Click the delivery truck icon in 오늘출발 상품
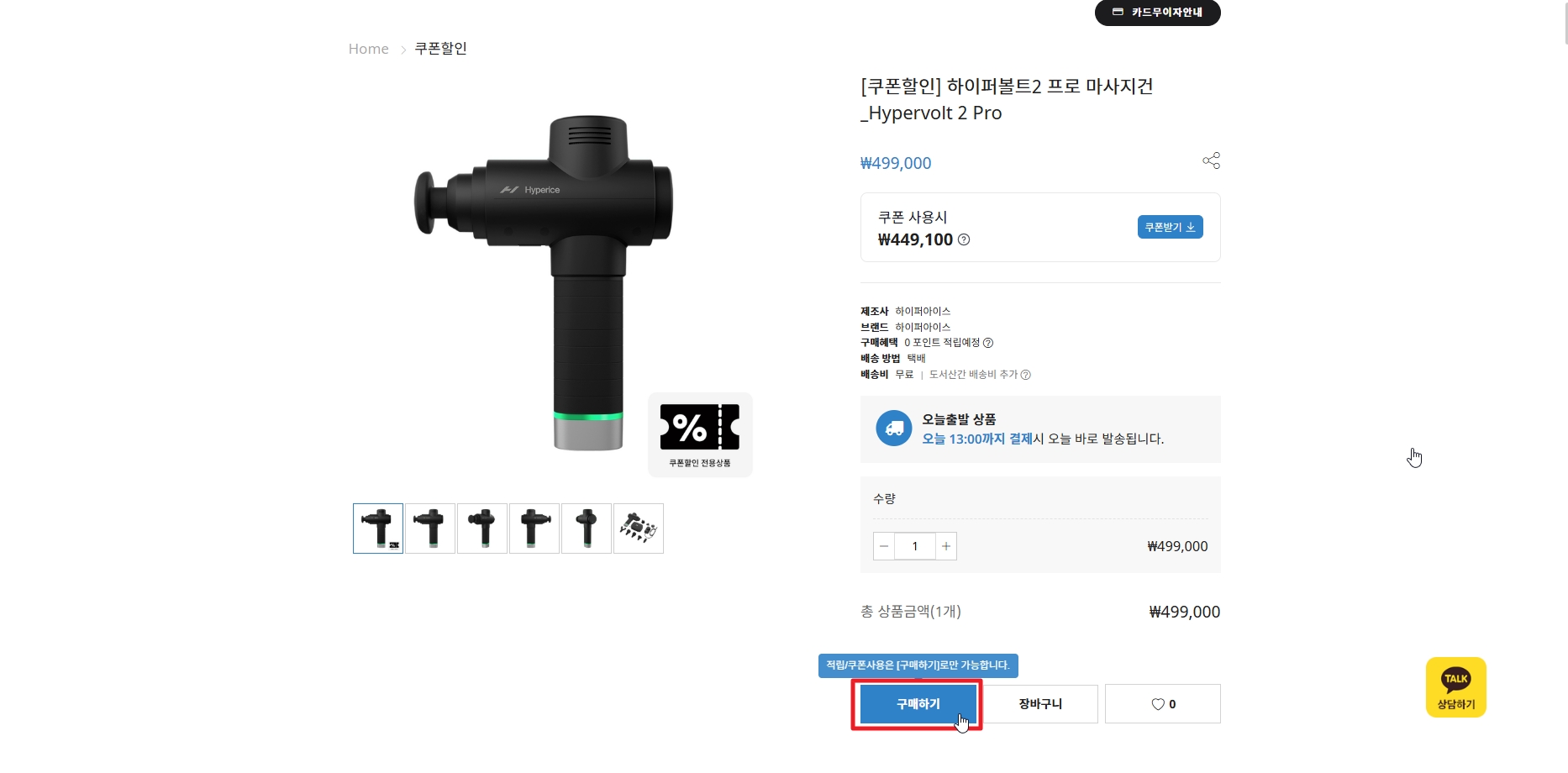Screen dimensions: 1568x773 [x=894, y=428]
